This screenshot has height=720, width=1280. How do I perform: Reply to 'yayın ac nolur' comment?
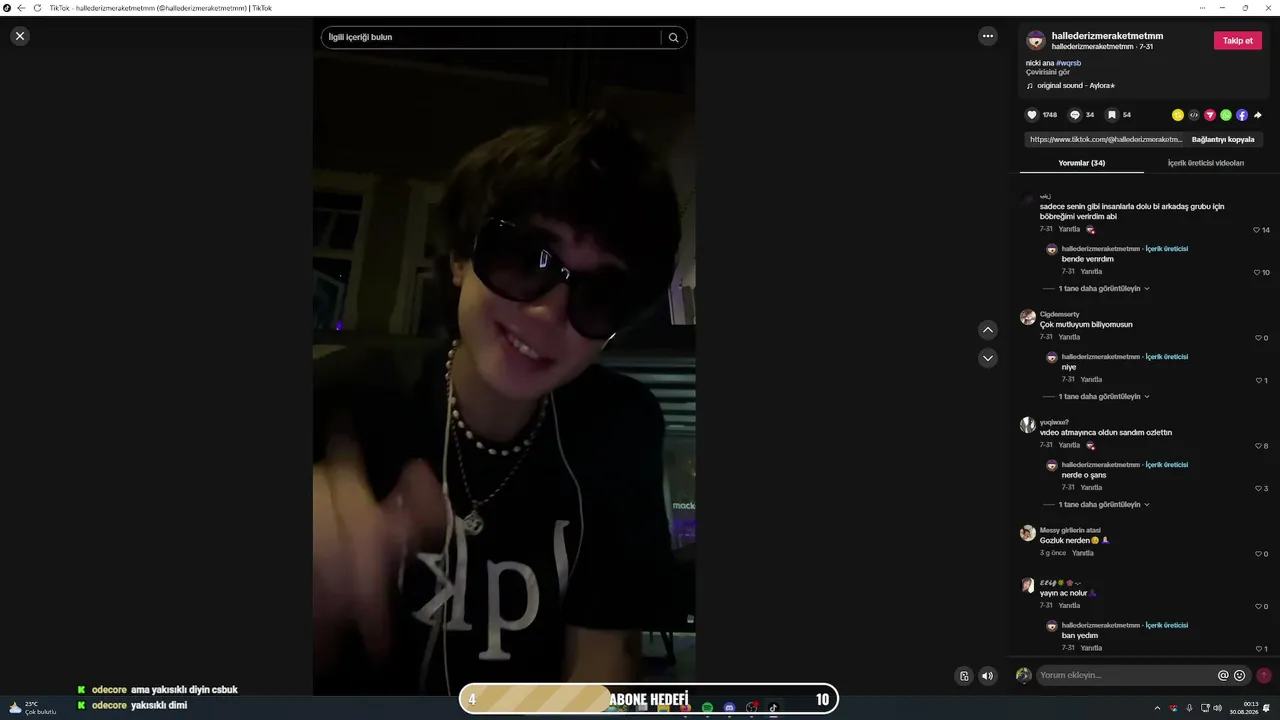click(x=1069, y=606)
